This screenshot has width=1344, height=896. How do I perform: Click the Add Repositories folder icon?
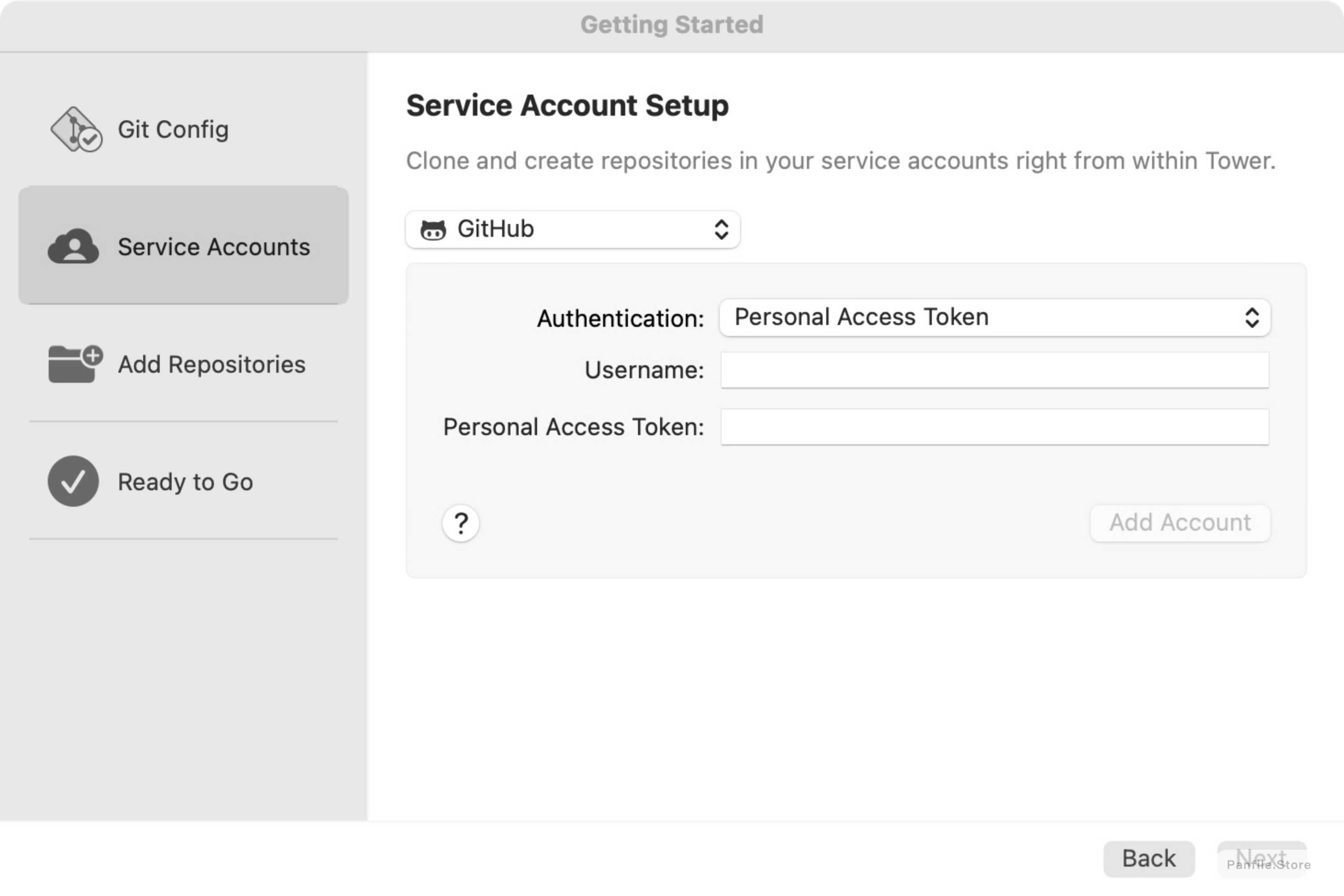tap(75, 364)
